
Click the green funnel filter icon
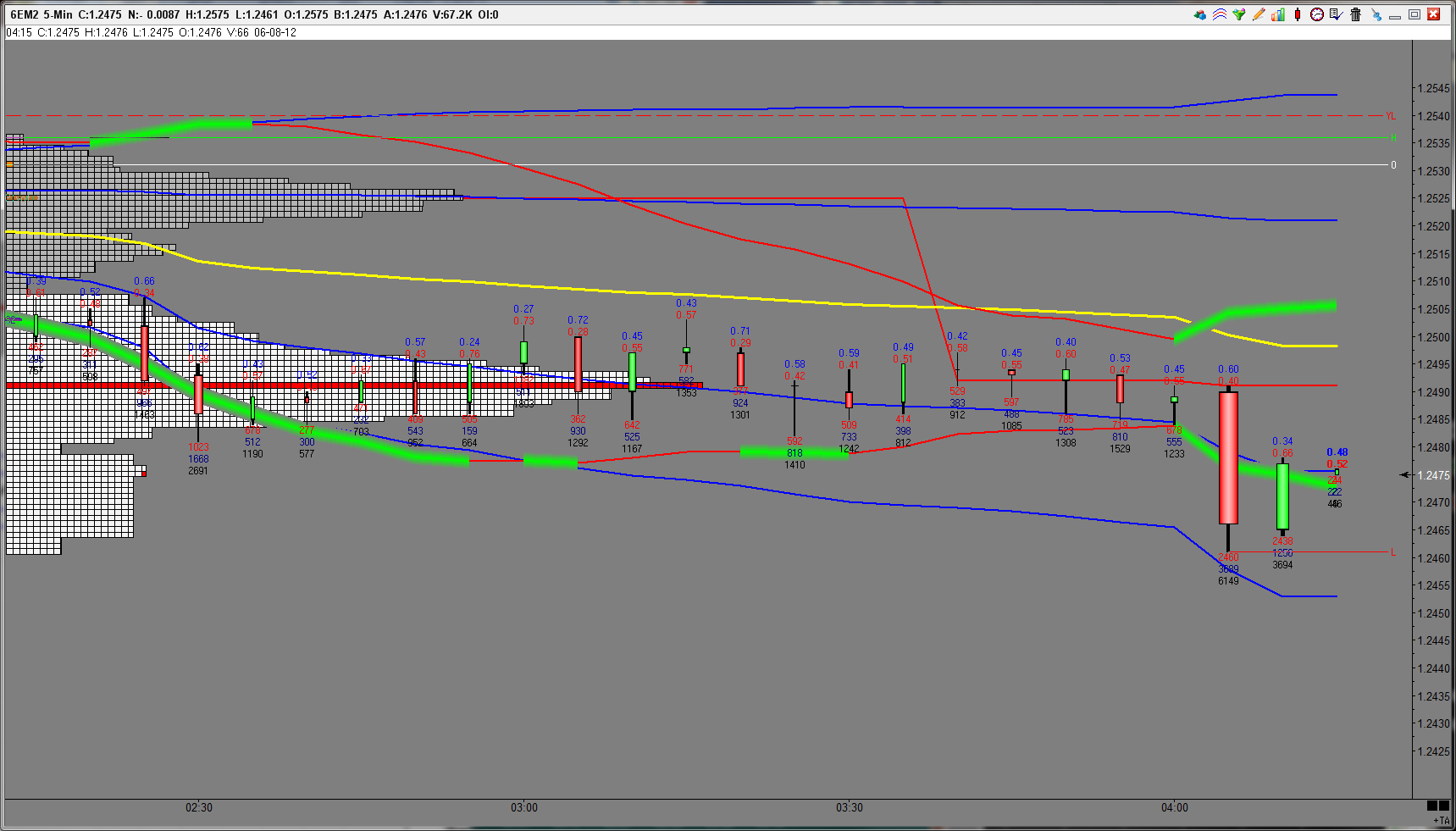click(x=1239, y=14)
